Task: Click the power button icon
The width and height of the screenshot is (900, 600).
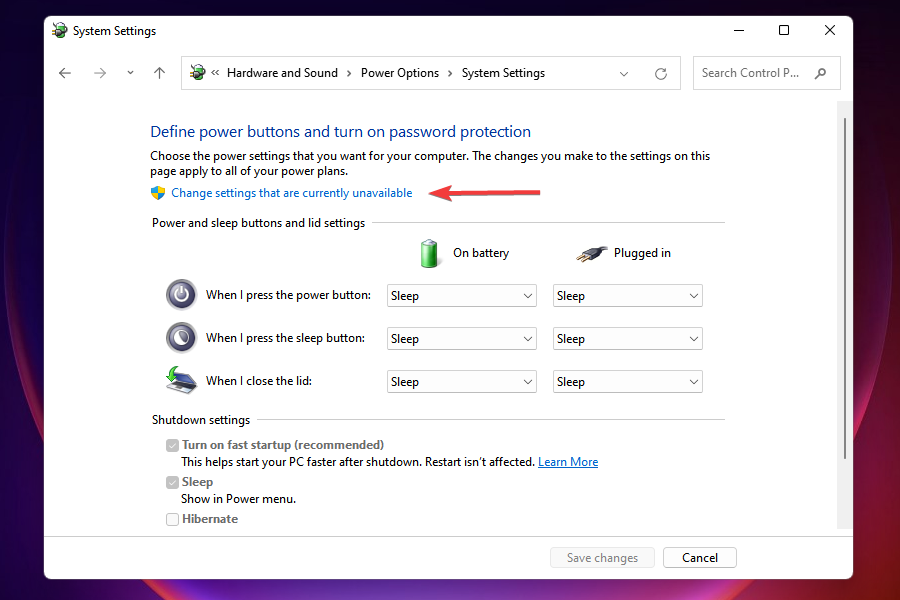Action: tap(181, 295)
